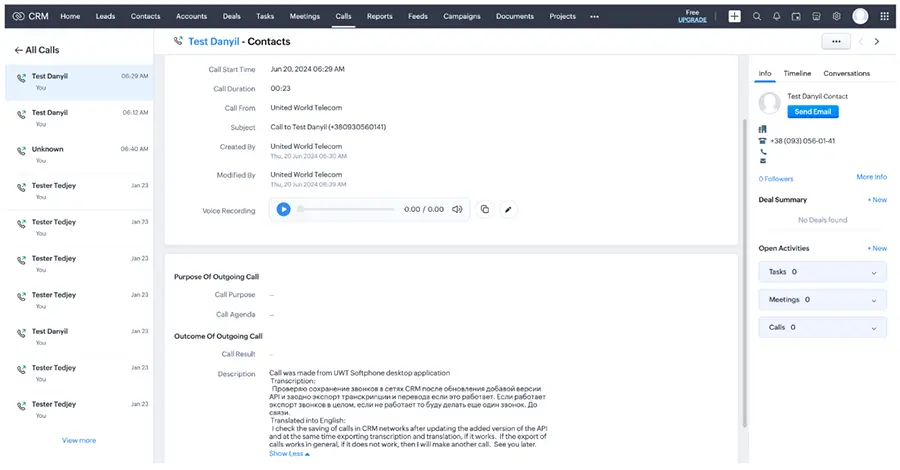900x470 pixels.
Task: Expand the Meetings 0 section
Action: pos(823,300)
